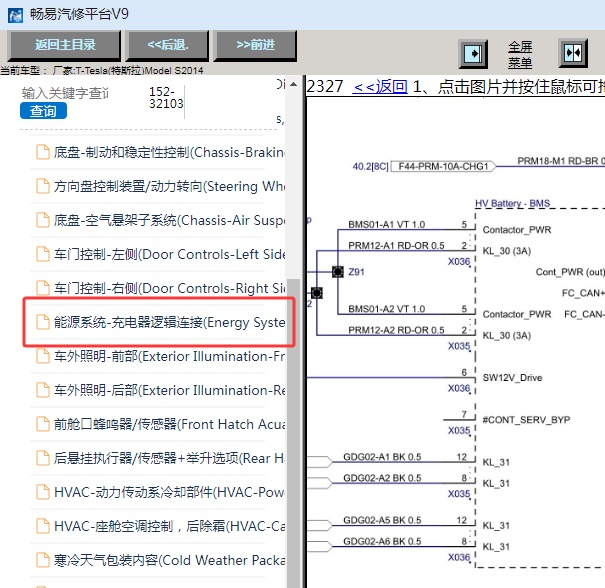Click the BMS01-A2 VT 1.0 wire label
The width and height of the screenshot is (605, 588).
coord(386,309)
